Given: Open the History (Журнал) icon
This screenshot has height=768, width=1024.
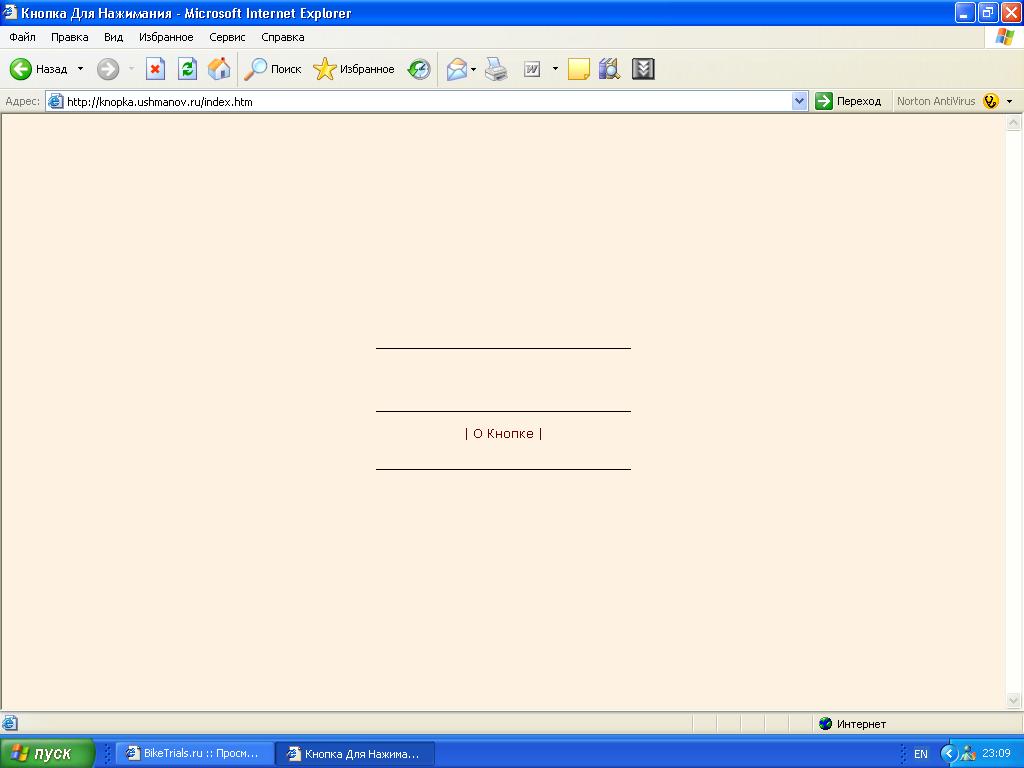Looking at the screenshot, I should click(x=419, y=69).
